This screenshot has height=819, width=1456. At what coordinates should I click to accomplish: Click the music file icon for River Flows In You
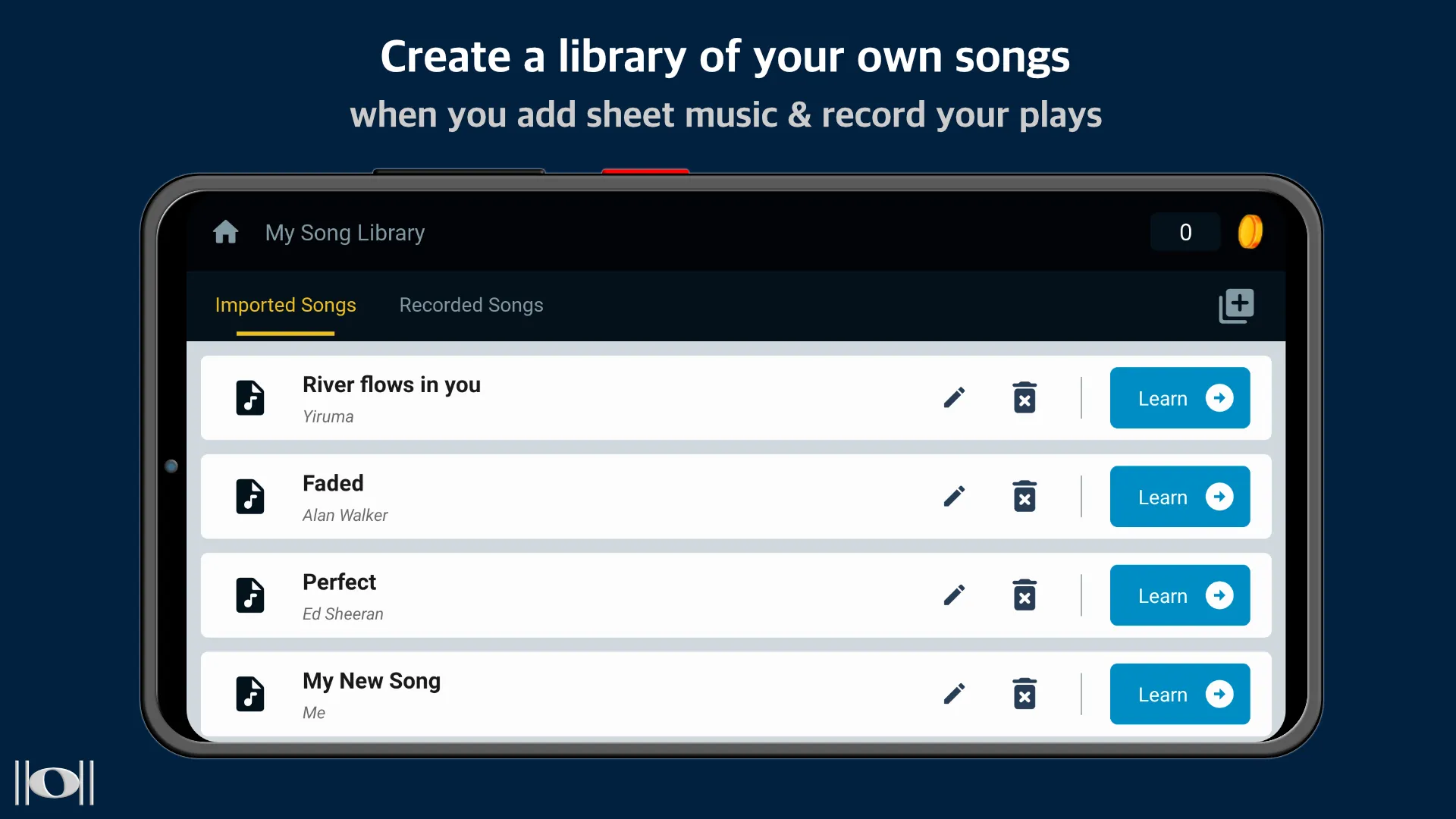(x=251, y=398)
